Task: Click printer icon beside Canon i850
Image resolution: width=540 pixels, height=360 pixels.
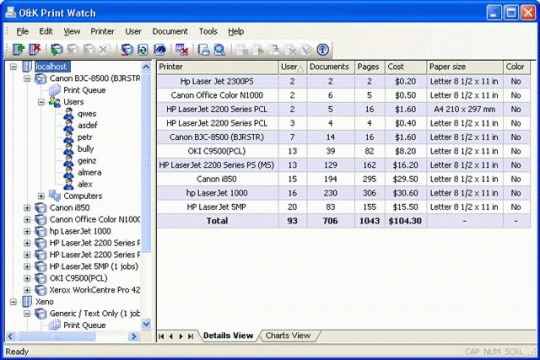Action: (x=41, y=208)
